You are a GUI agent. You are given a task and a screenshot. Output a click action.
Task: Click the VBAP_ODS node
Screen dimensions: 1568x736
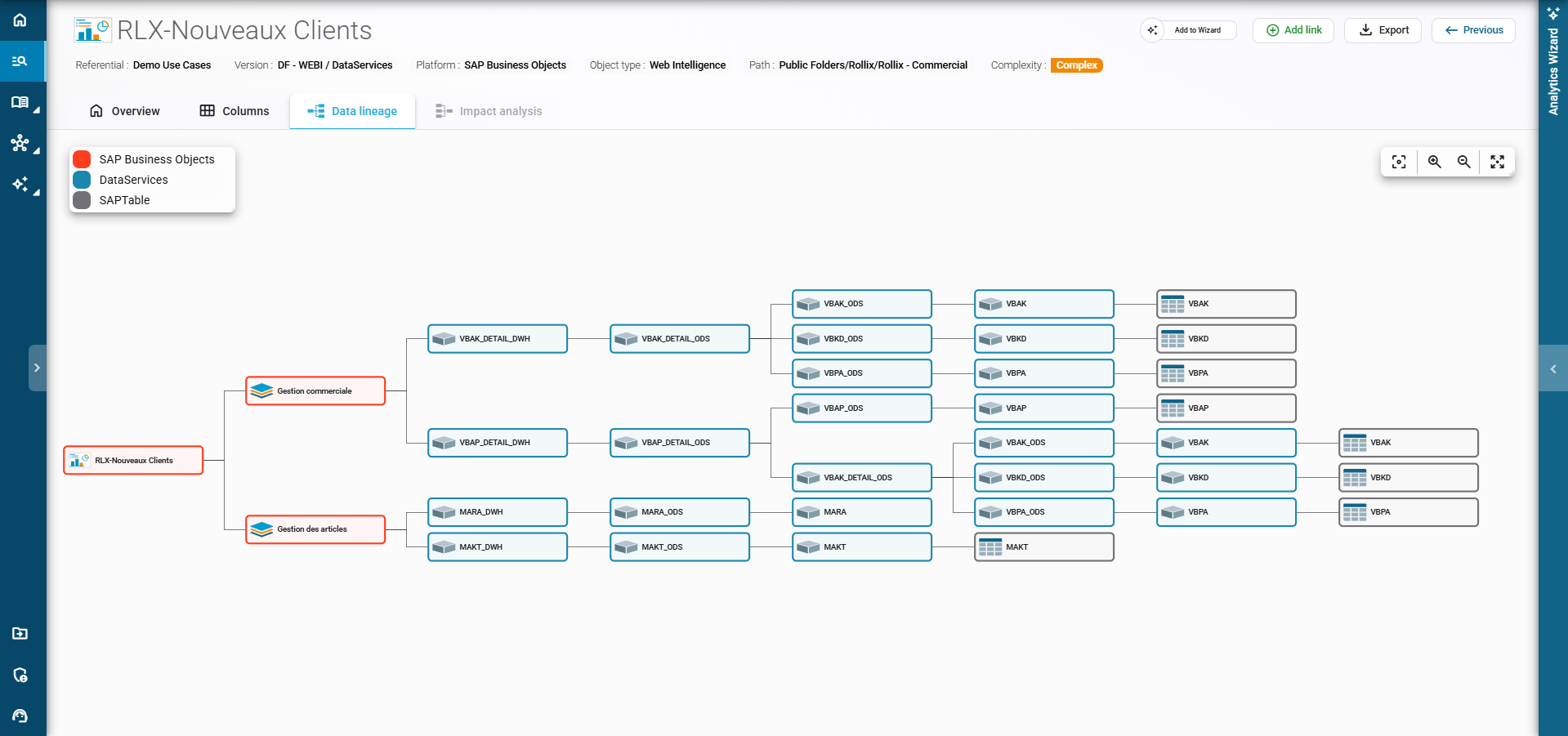862,408
